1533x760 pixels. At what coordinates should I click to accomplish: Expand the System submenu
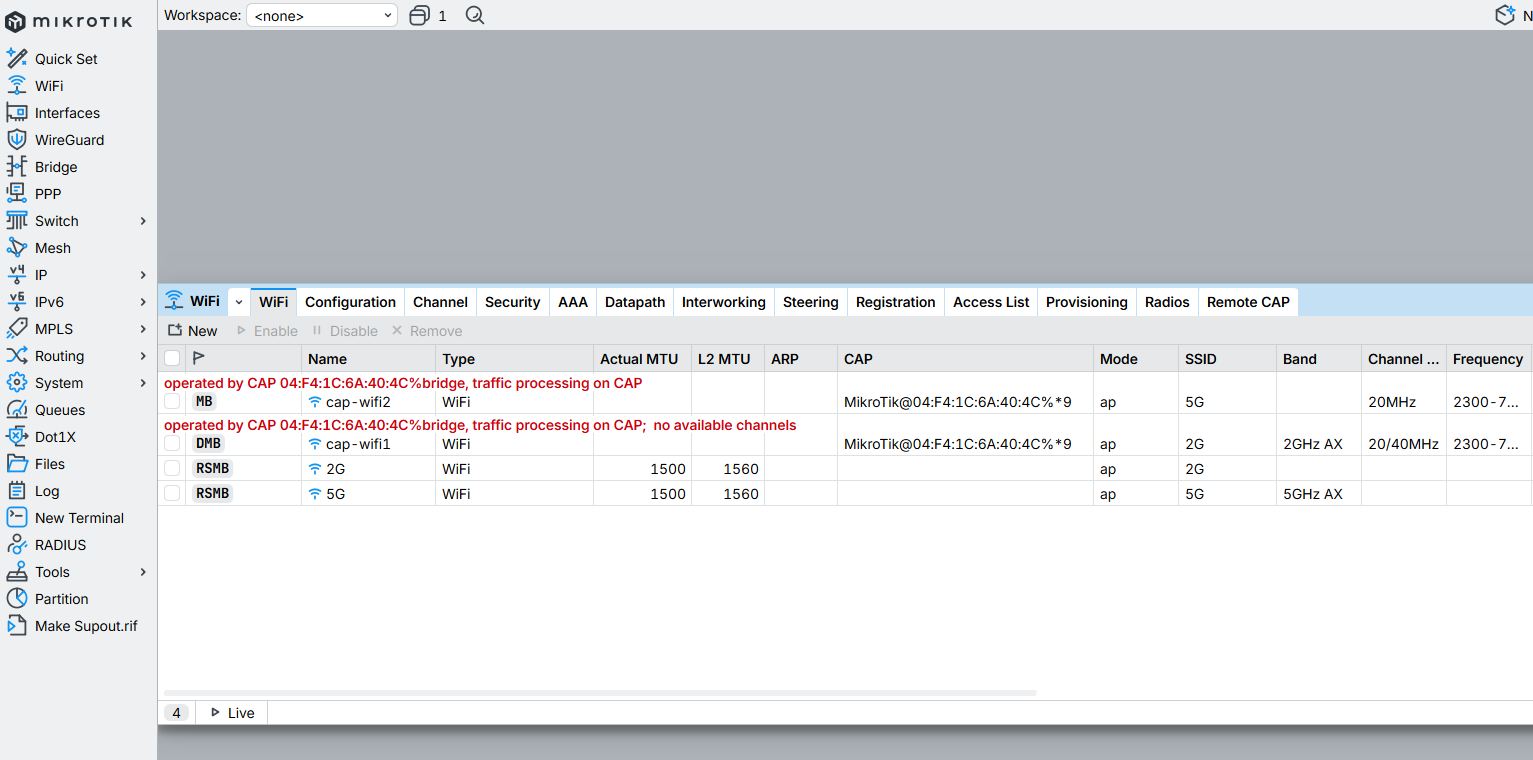143,383
